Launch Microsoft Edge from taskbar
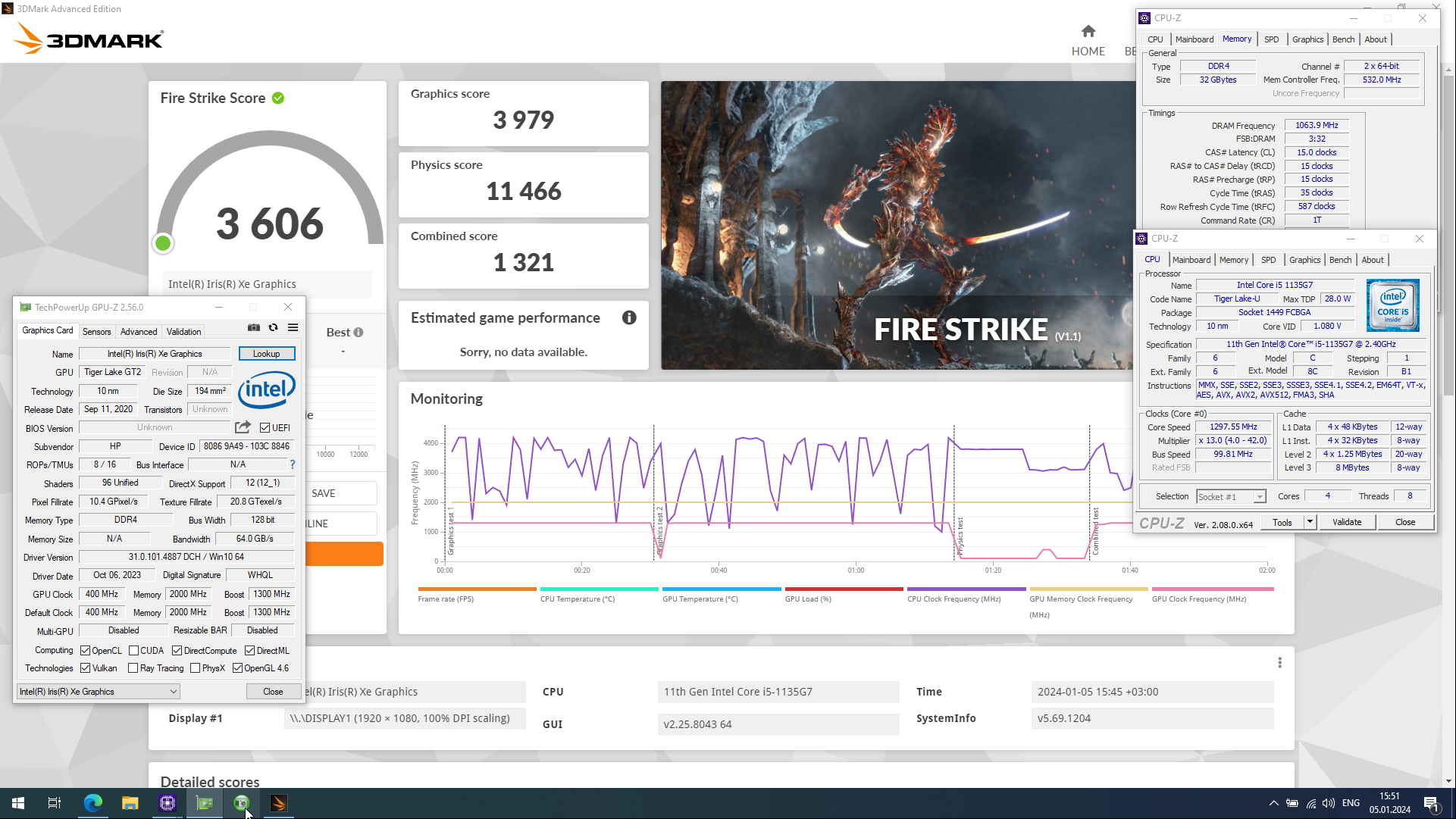 pyautogui.click(x=92, y=803)
